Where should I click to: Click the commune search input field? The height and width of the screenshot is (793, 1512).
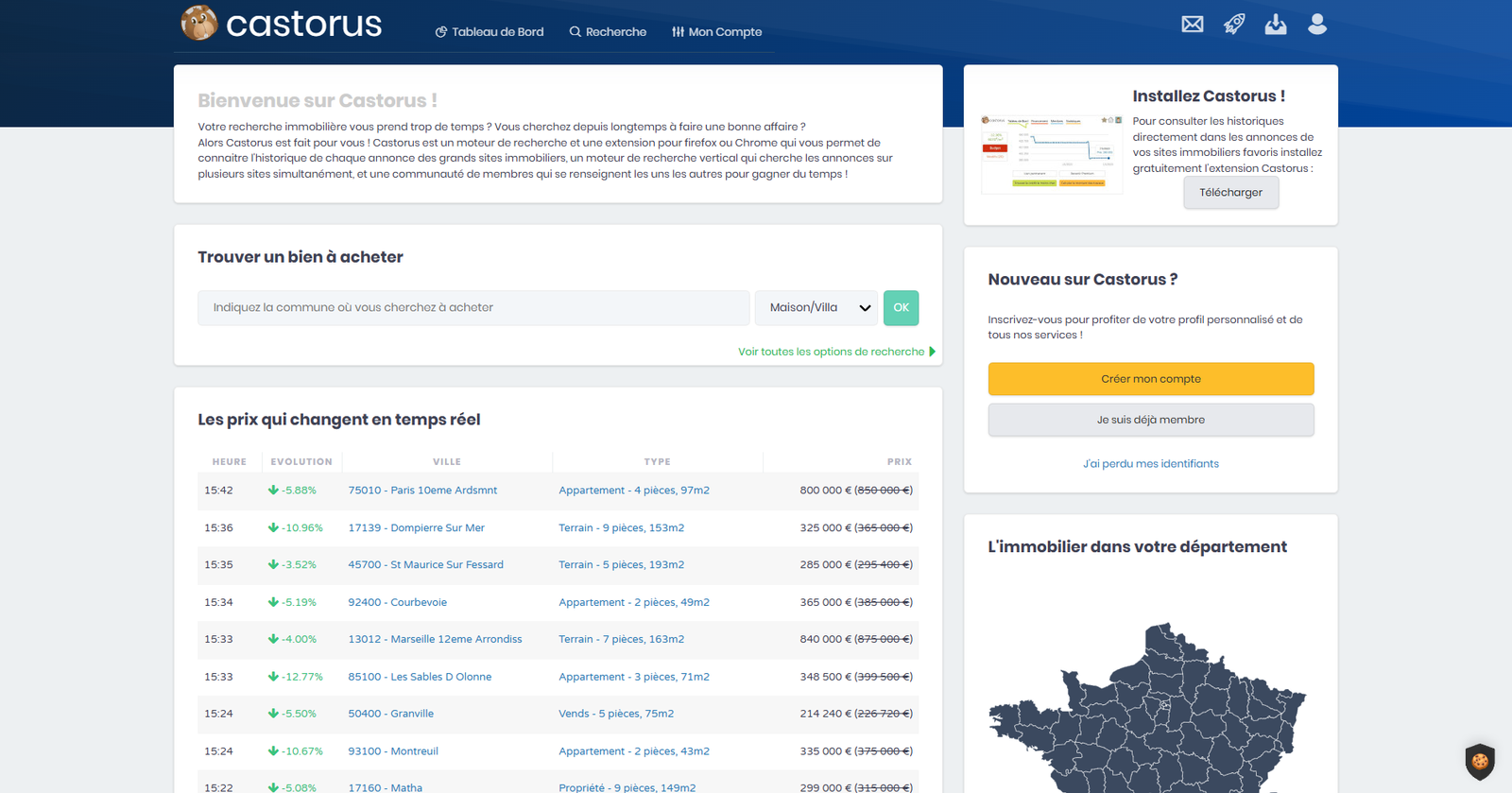(473, 308)
